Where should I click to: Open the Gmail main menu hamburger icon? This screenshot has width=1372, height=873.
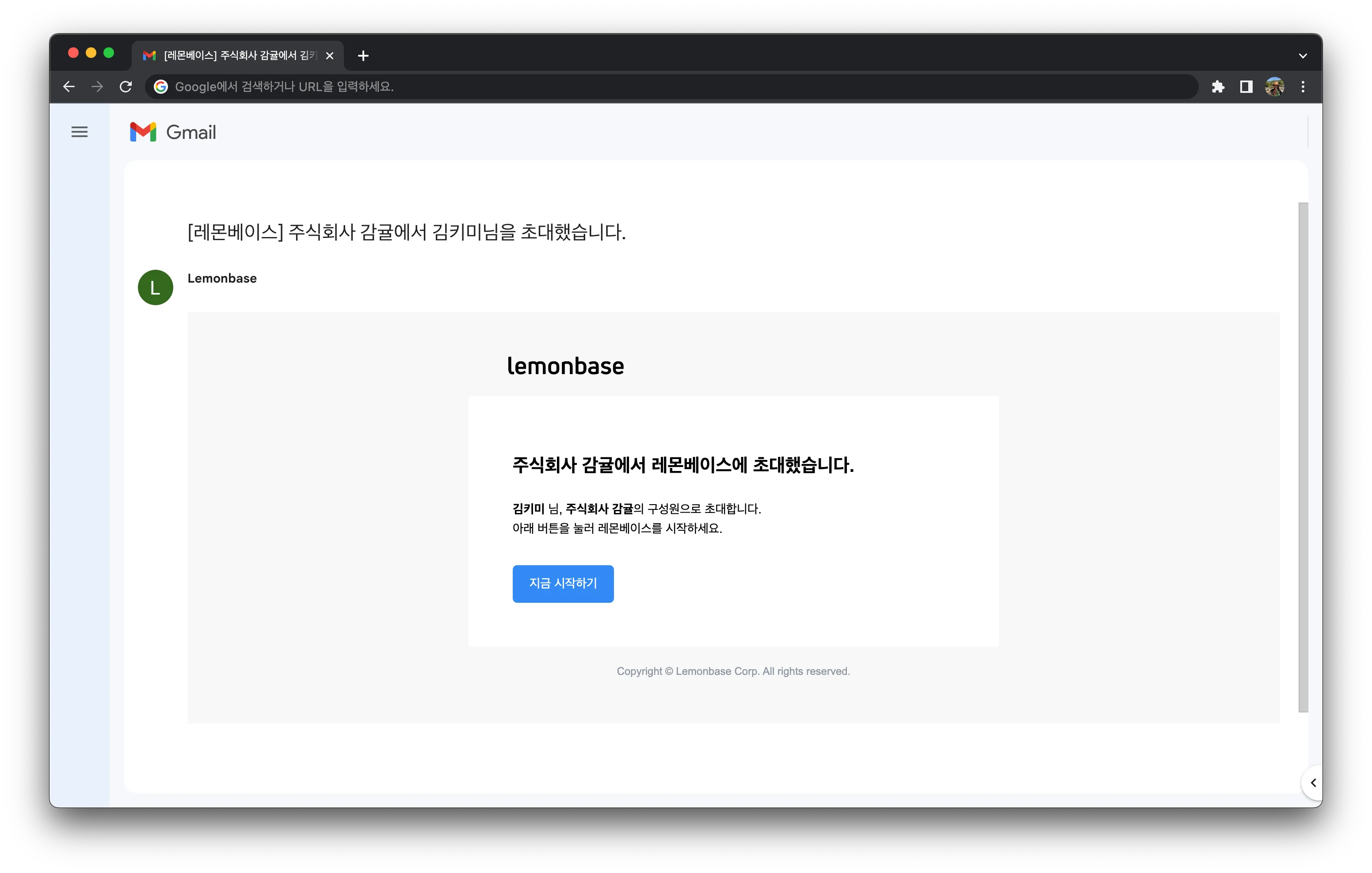79,132
